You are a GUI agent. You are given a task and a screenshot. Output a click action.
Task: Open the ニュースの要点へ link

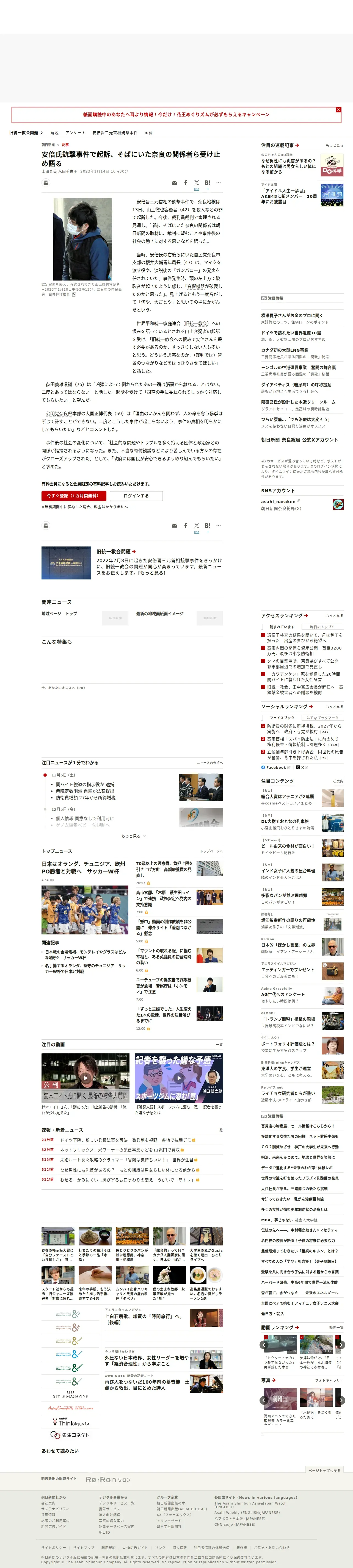[x=209, y=763]
